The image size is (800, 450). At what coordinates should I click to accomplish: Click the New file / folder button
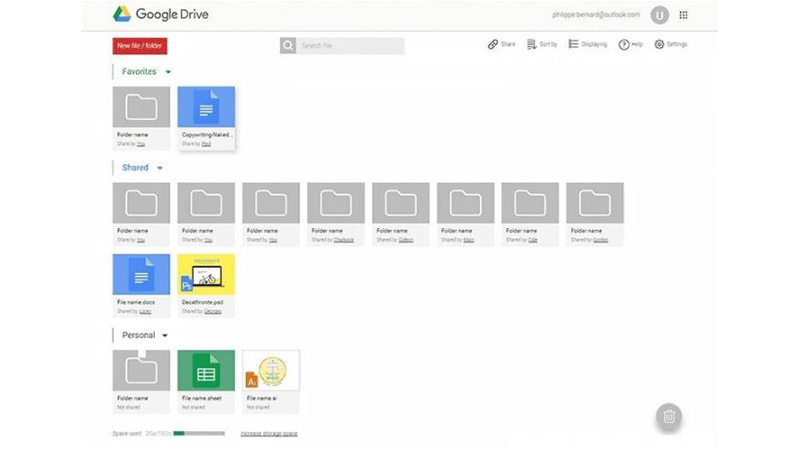pos(140,46)
